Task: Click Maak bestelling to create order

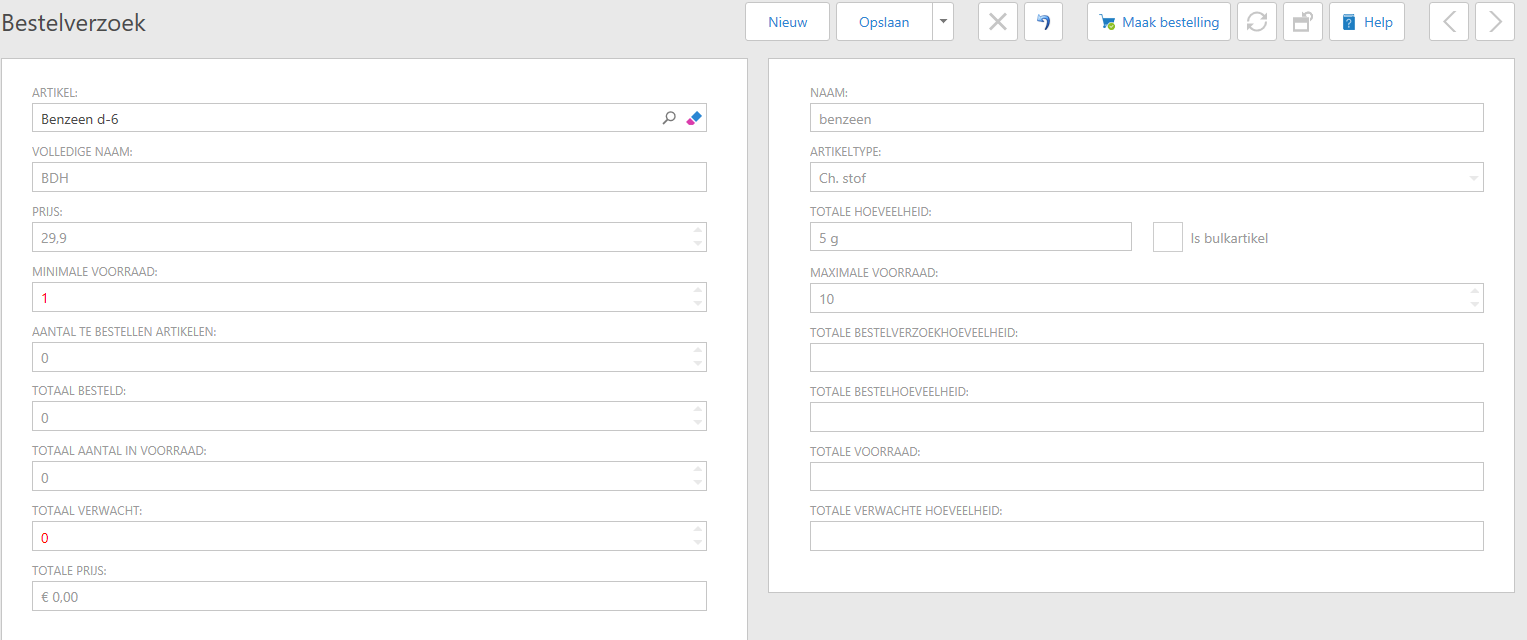Action: pyautogui.click(x=1158, y=22)
